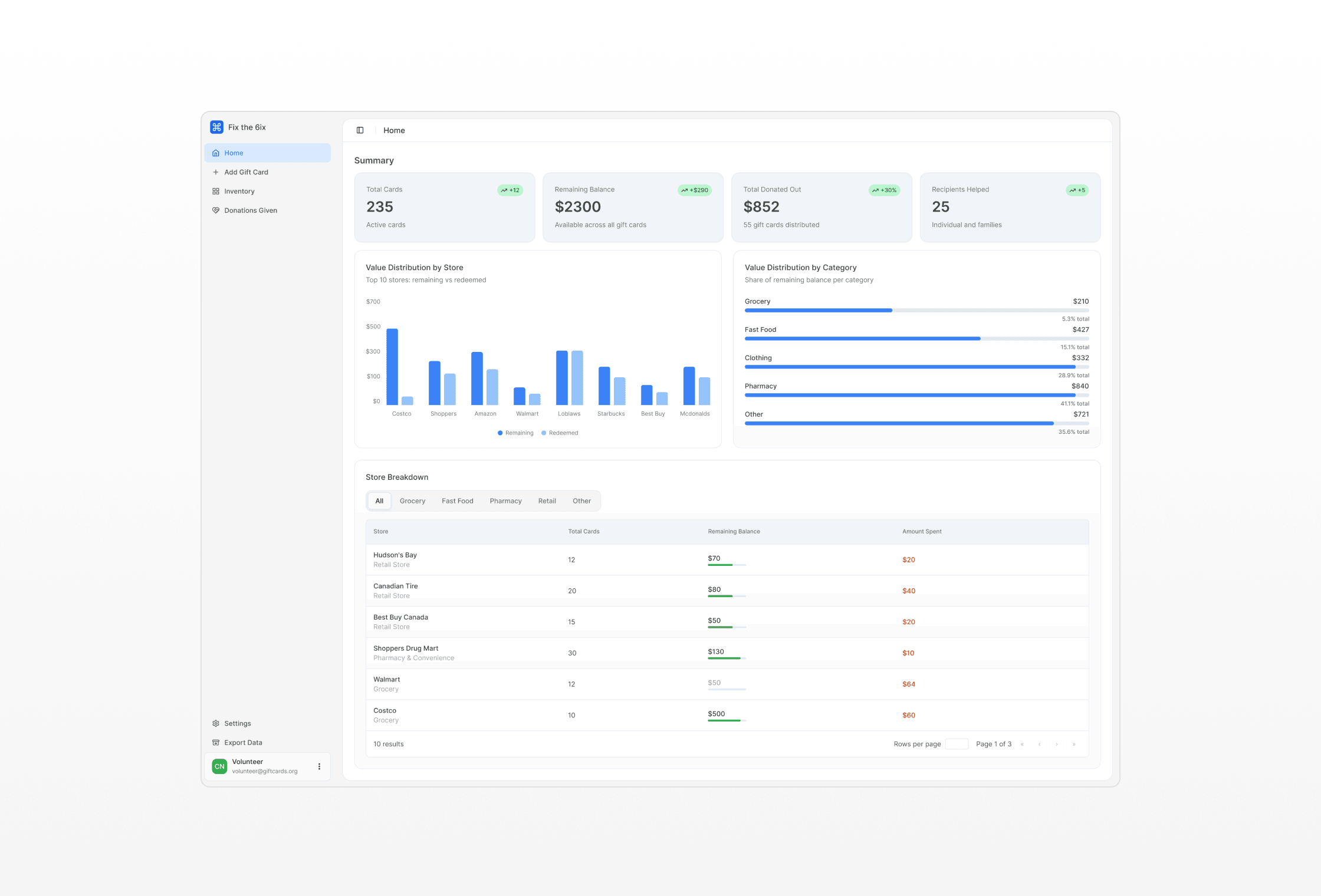
Task: Open the Home sidebar item
Action: (x=267, y=153)
